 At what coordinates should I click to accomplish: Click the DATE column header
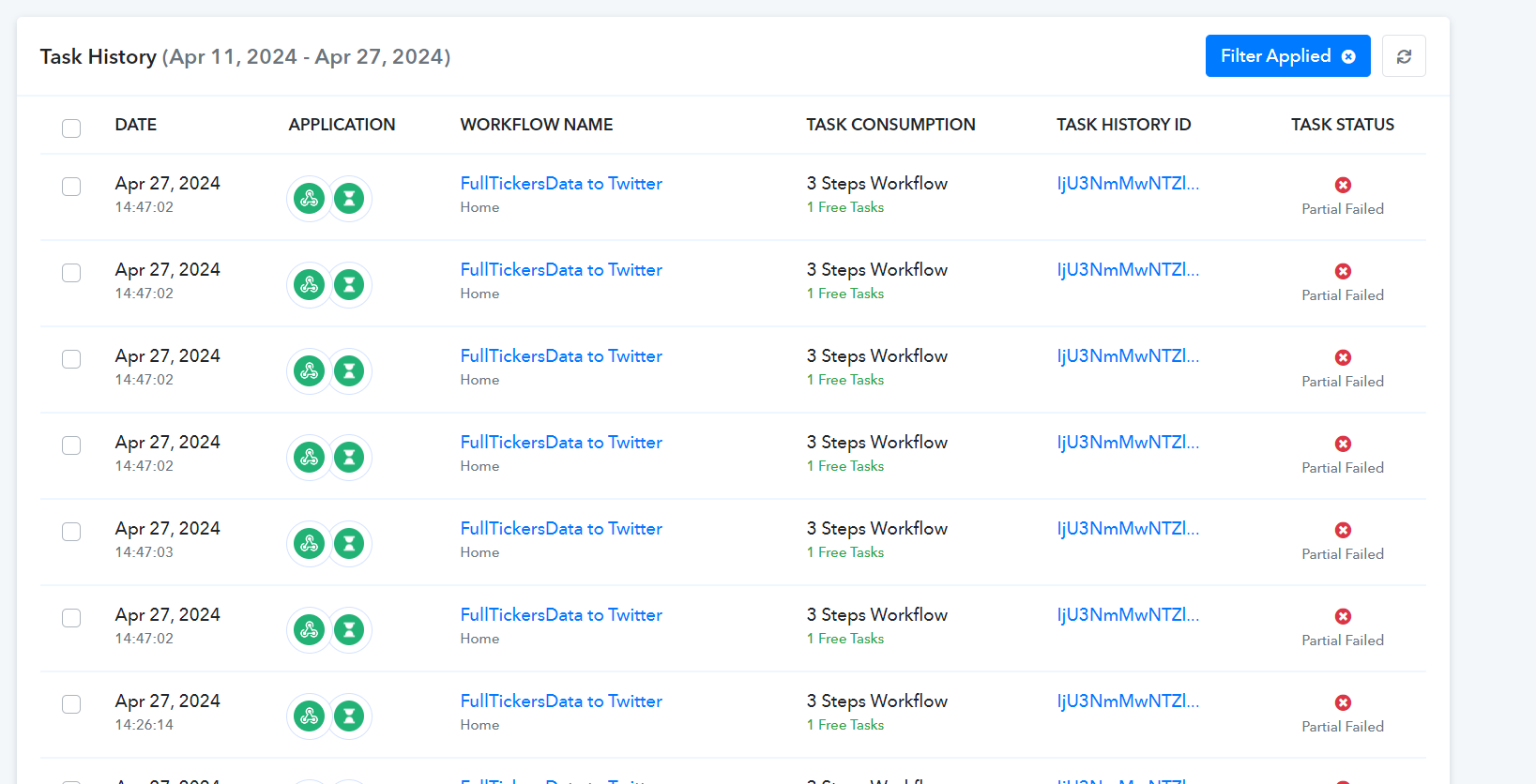(x=136, y=125)
